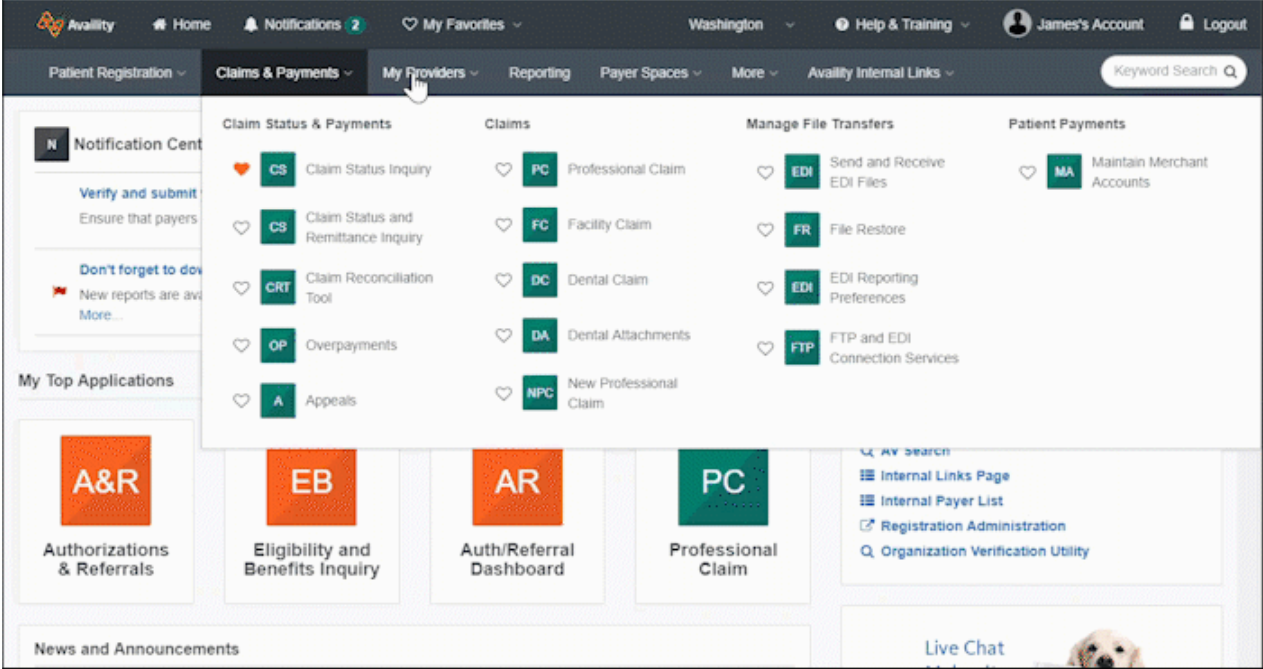
Task: Open the CRT Claim Reconciliation Tool icon
Action: (278, 287)
